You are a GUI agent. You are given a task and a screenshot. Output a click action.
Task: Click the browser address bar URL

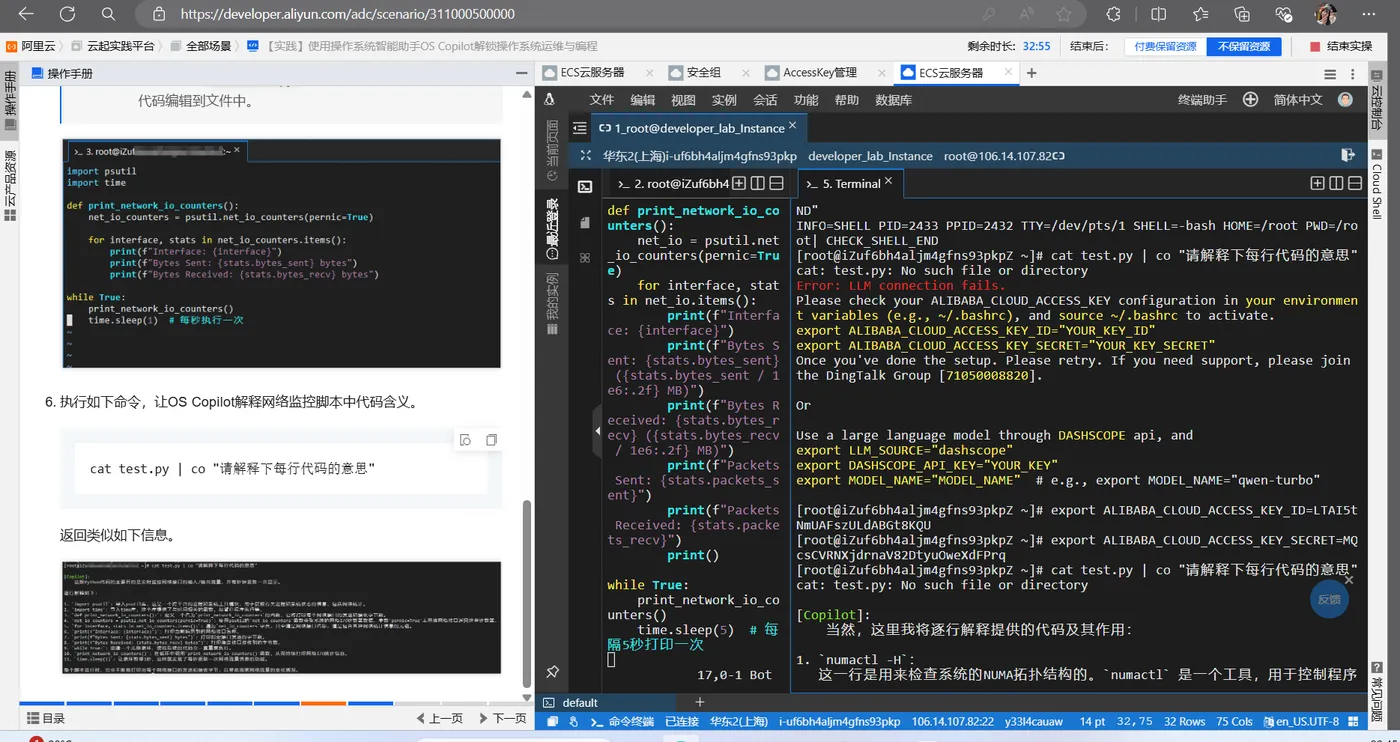click(348, 14)
